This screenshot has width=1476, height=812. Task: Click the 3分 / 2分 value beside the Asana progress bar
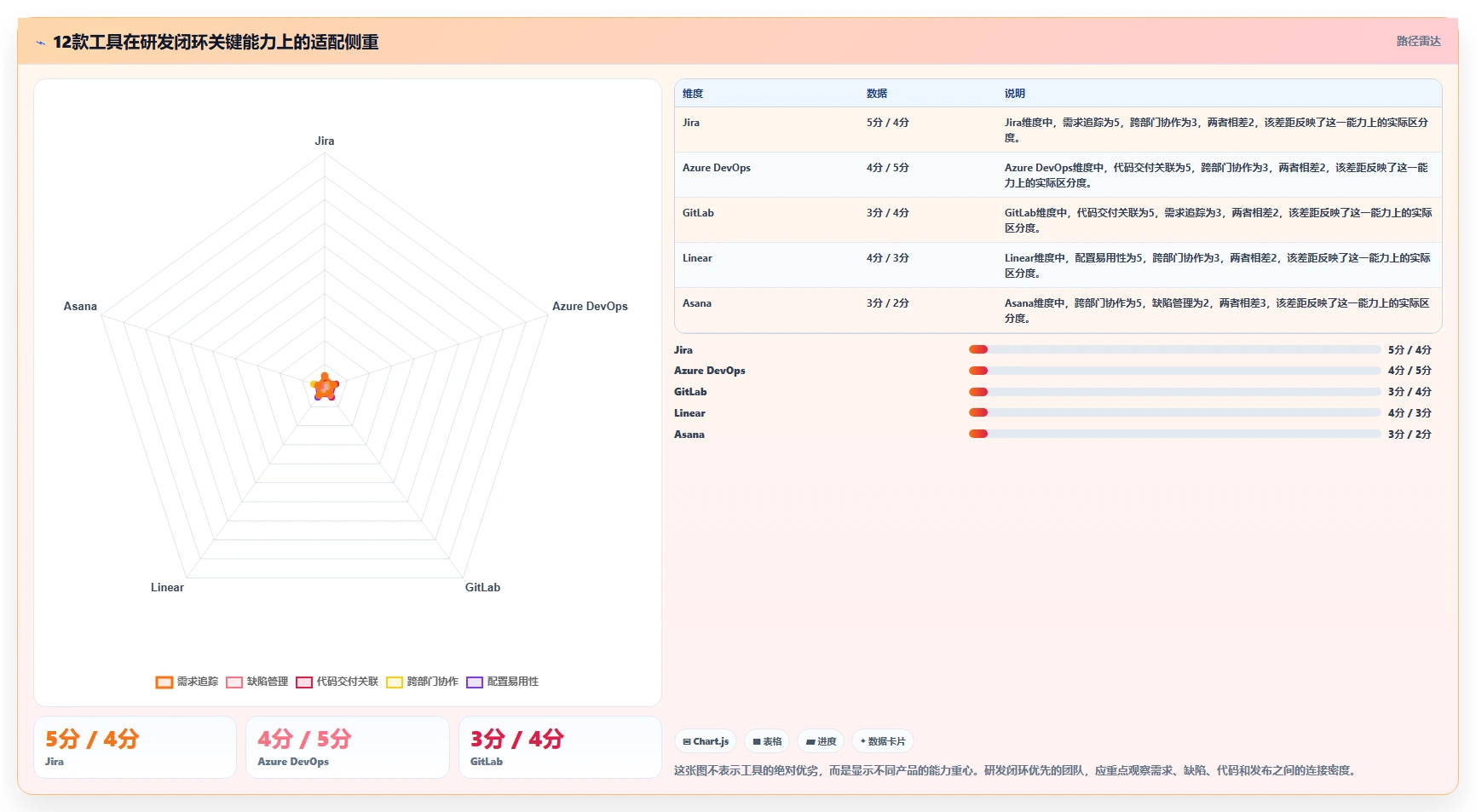(1410, 435)
